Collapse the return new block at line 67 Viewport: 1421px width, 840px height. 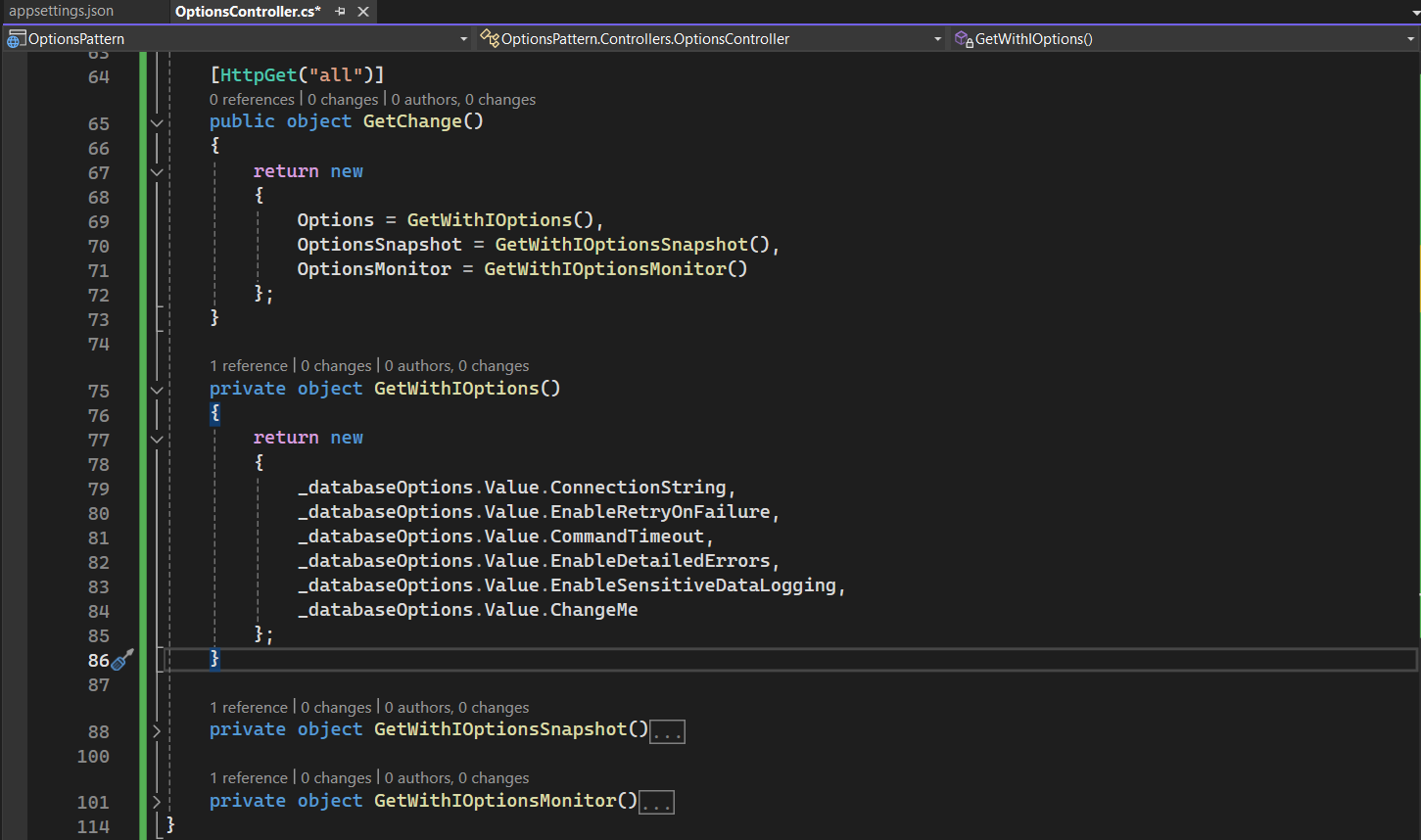(157, 172)
